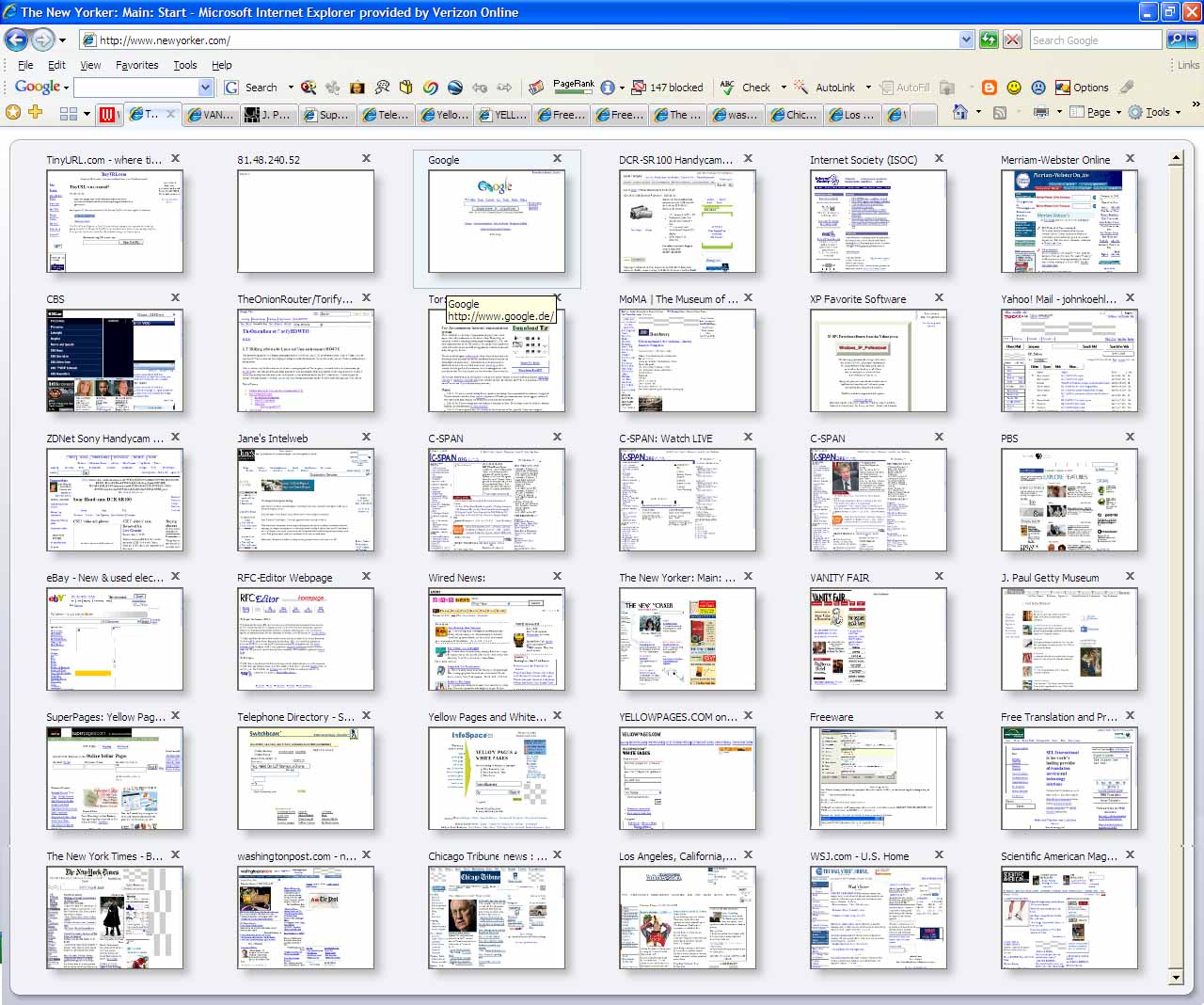Click the Home page icon

[960, 112]
